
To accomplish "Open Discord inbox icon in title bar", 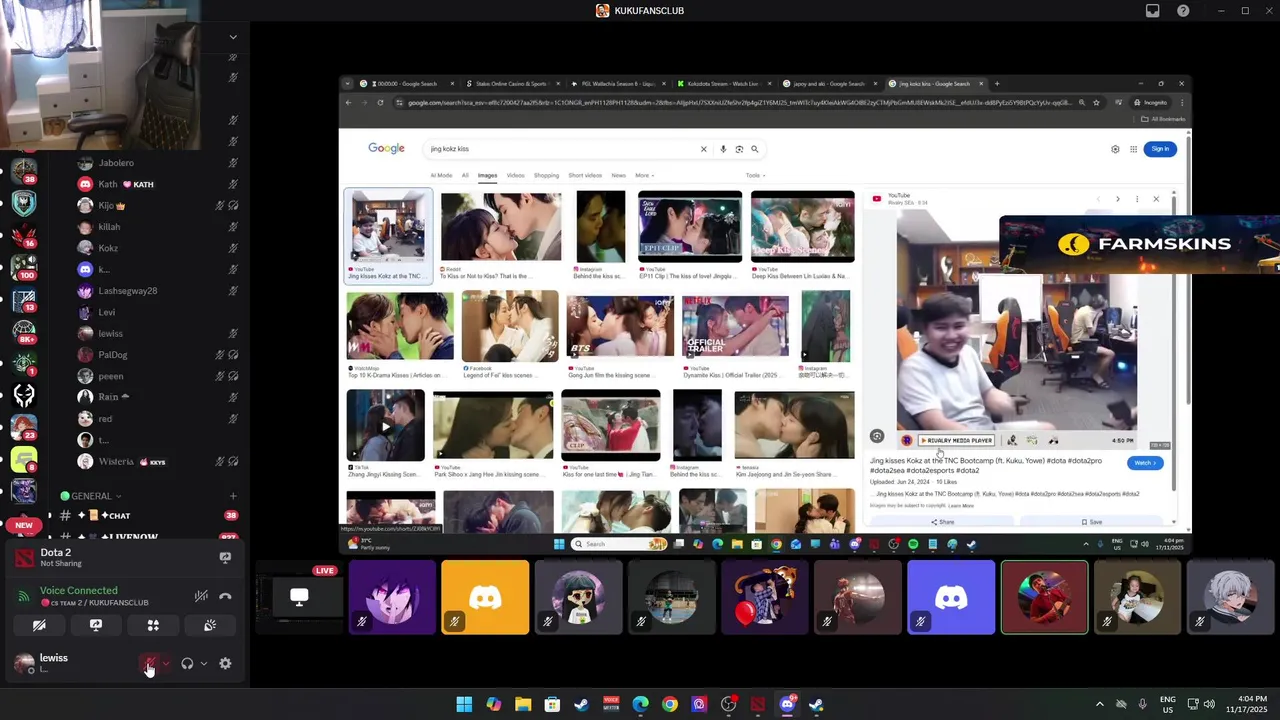I will click(1153, 11).
